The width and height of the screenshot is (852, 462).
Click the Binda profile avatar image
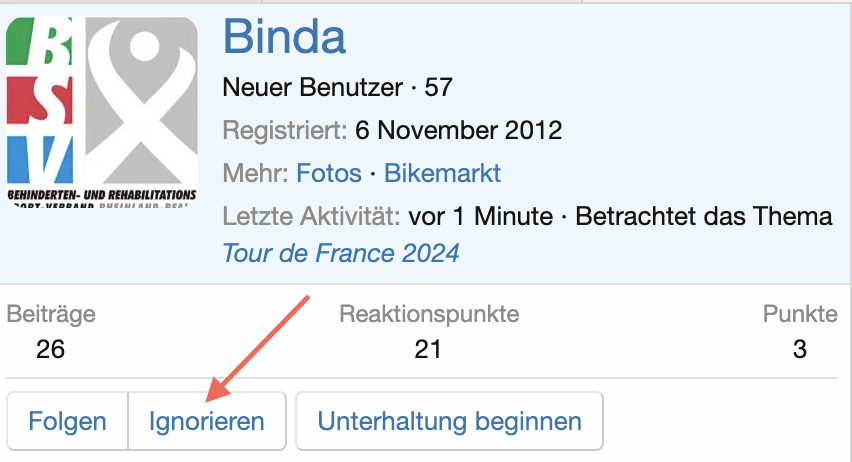click(101, 111)
